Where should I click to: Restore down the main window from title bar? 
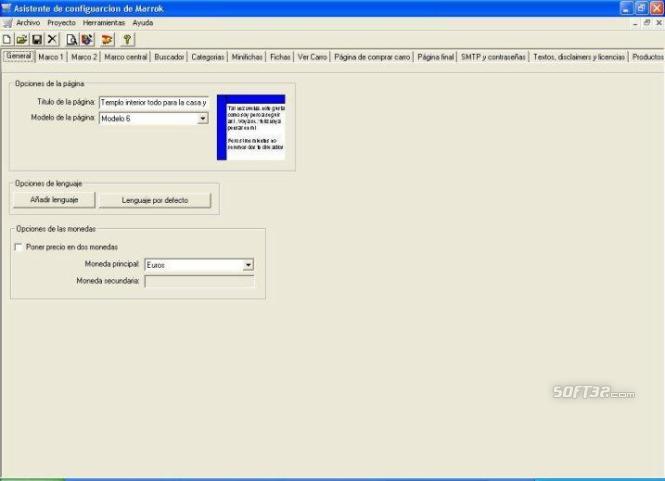[641, 8]
